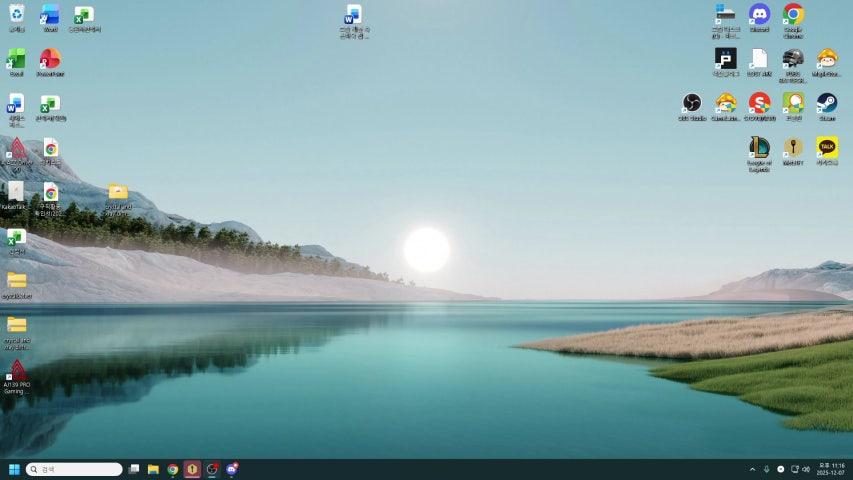The image size is (853, 480).
Task: Open File Explorer from the taskbar
Action: (x=153, y=469)
